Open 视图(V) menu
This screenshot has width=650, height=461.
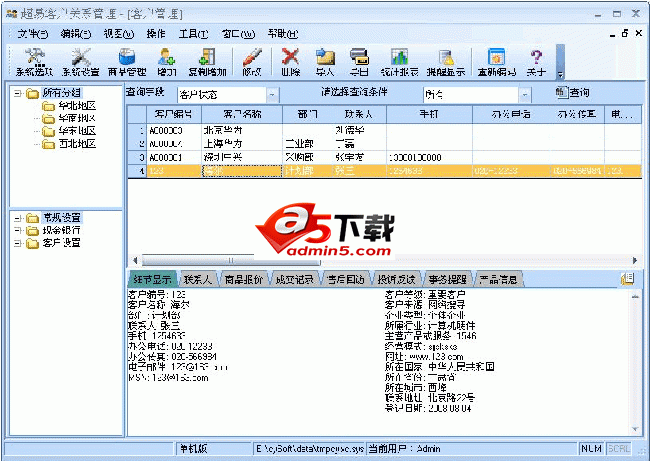(119, 34)
